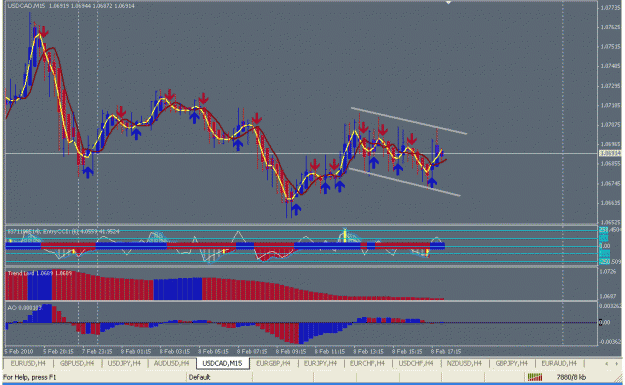Image resolution: width=625 pixels, height=385 pixels.
Task: Click the connection status bars icon
Action: pyautogui.click(x=535, y=377)
